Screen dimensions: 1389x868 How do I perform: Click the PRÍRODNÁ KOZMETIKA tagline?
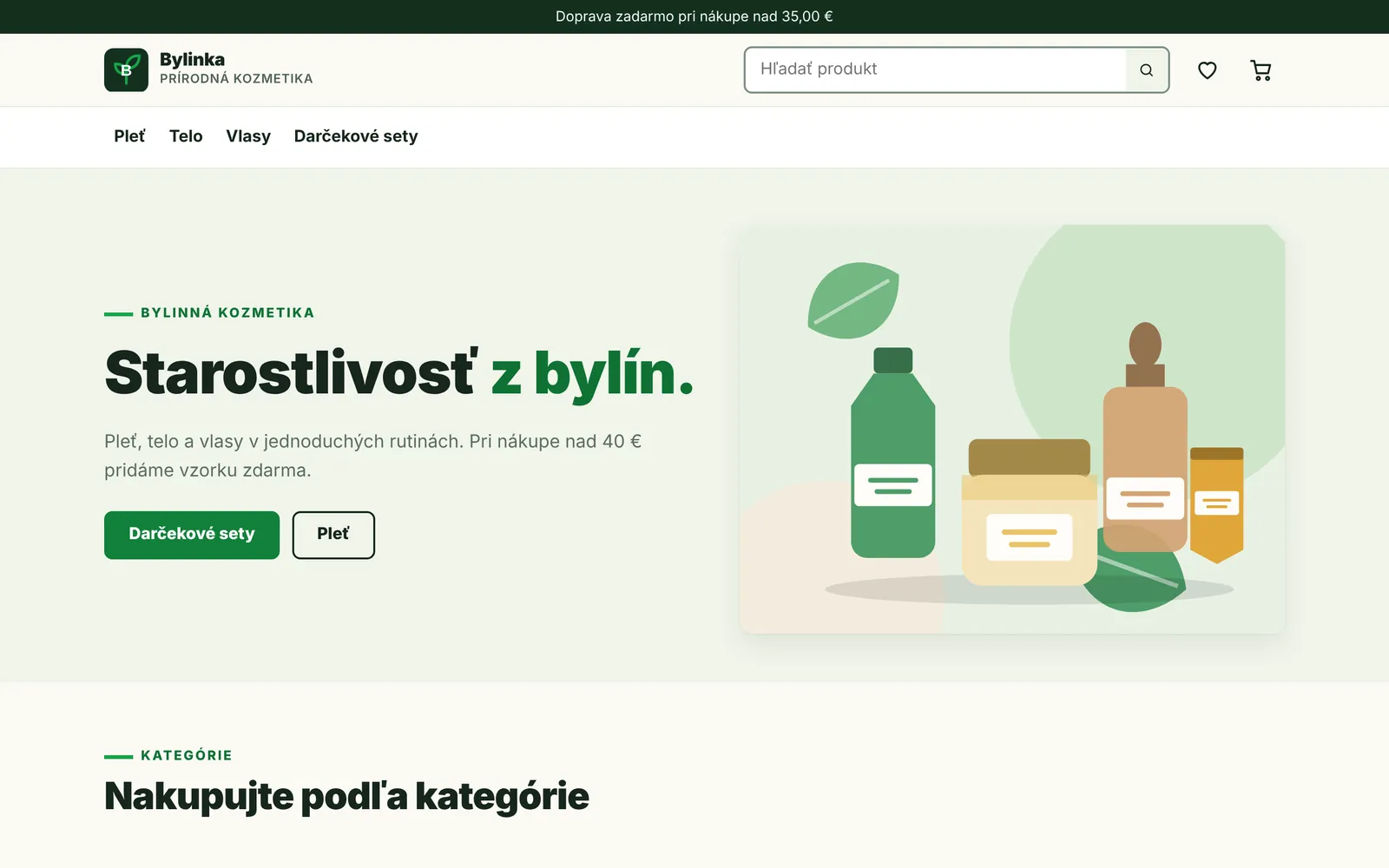pyautogui.click(x=236, y=78)
